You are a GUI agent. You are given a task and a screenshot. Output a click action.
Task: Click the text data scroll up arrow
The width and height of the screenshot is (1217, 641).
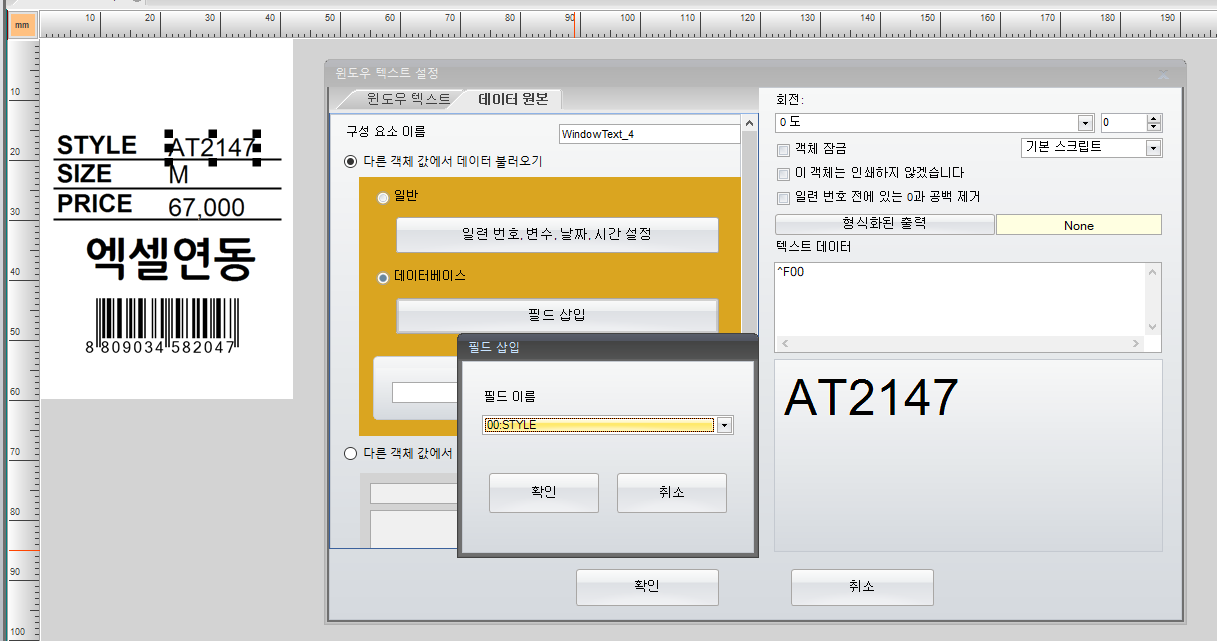(1153, 272)
